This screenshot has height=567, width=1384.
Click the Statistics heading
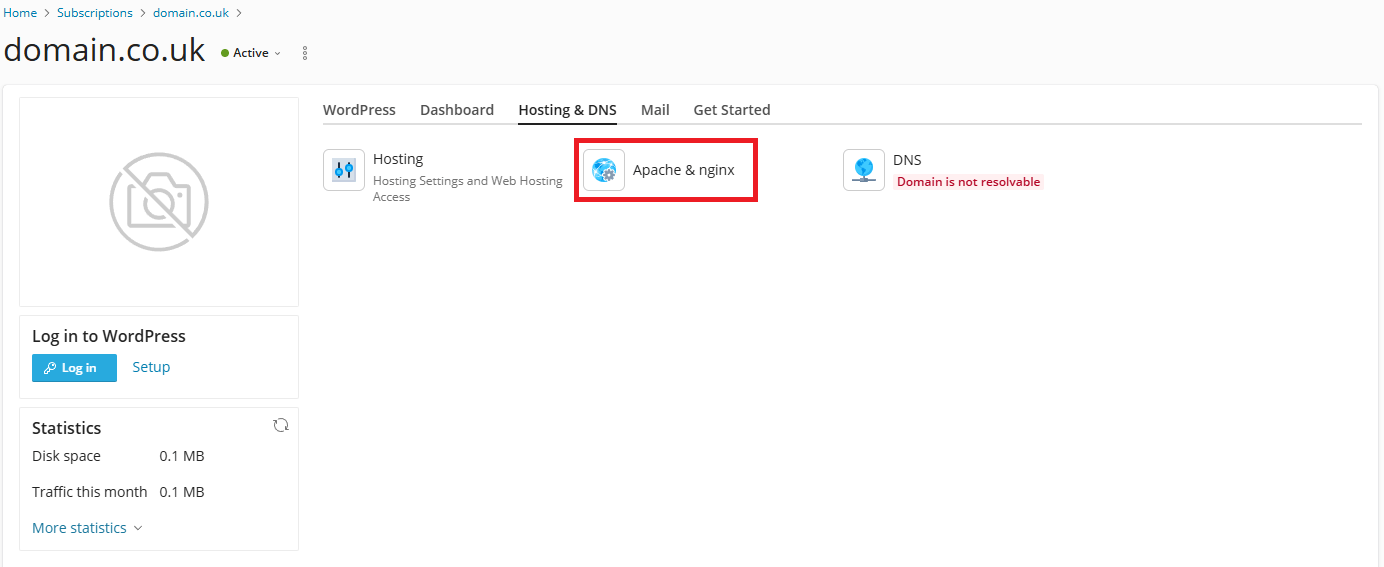click(67, 428)
